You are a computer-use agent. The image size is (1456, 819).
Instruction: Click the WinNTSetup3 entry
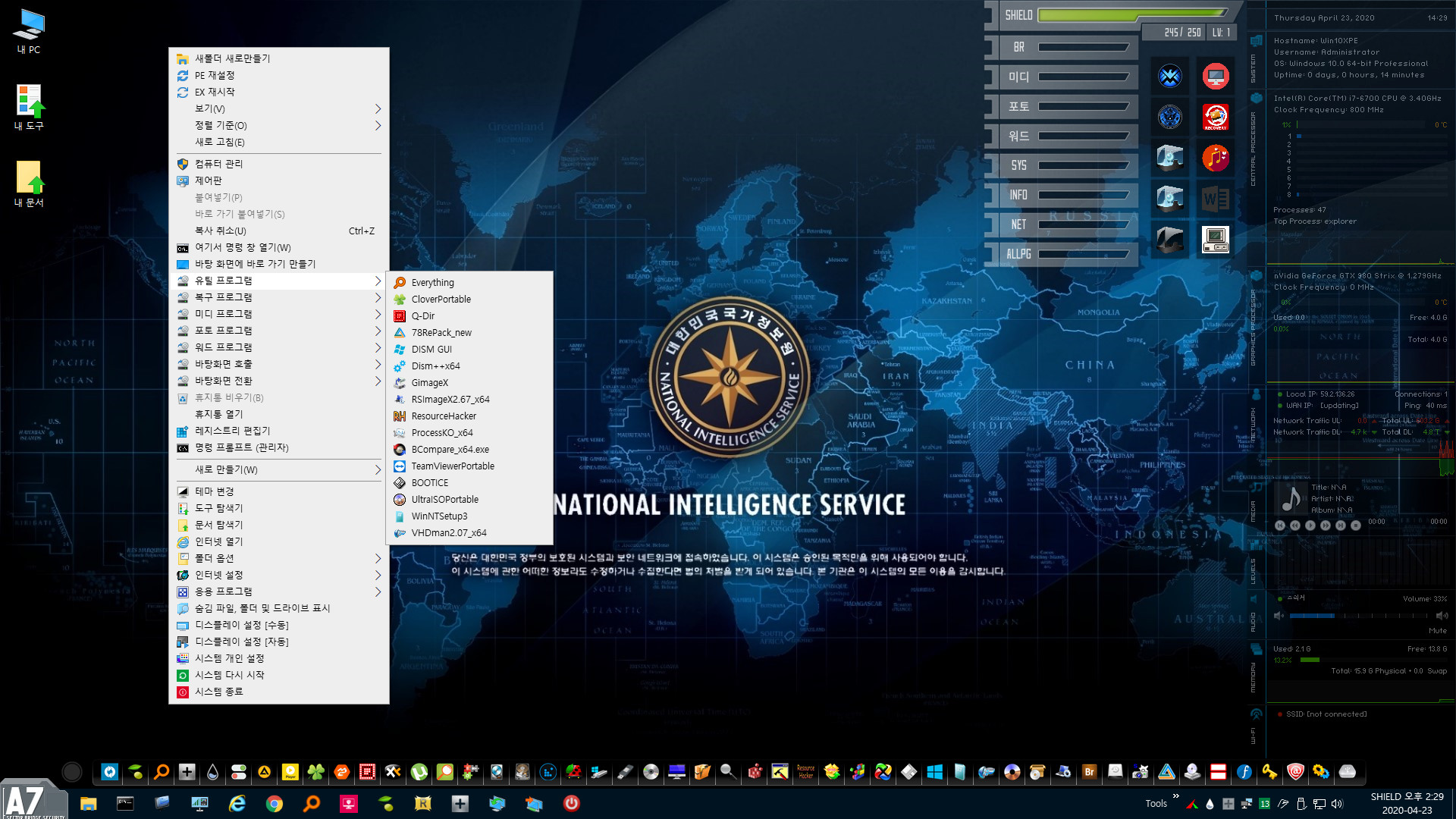(469, 516)
